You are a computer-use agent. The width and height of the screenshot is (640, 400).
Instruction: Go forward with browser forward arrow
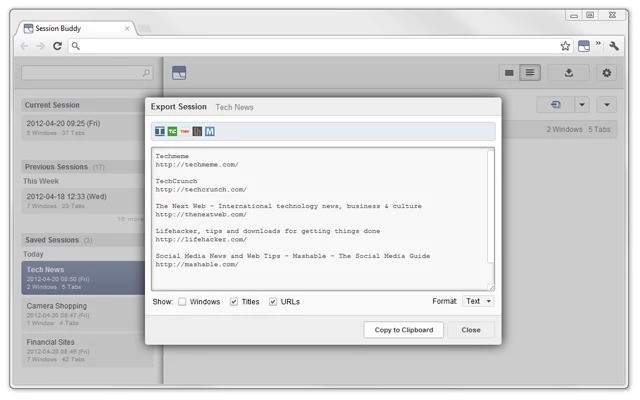(40, 46)
